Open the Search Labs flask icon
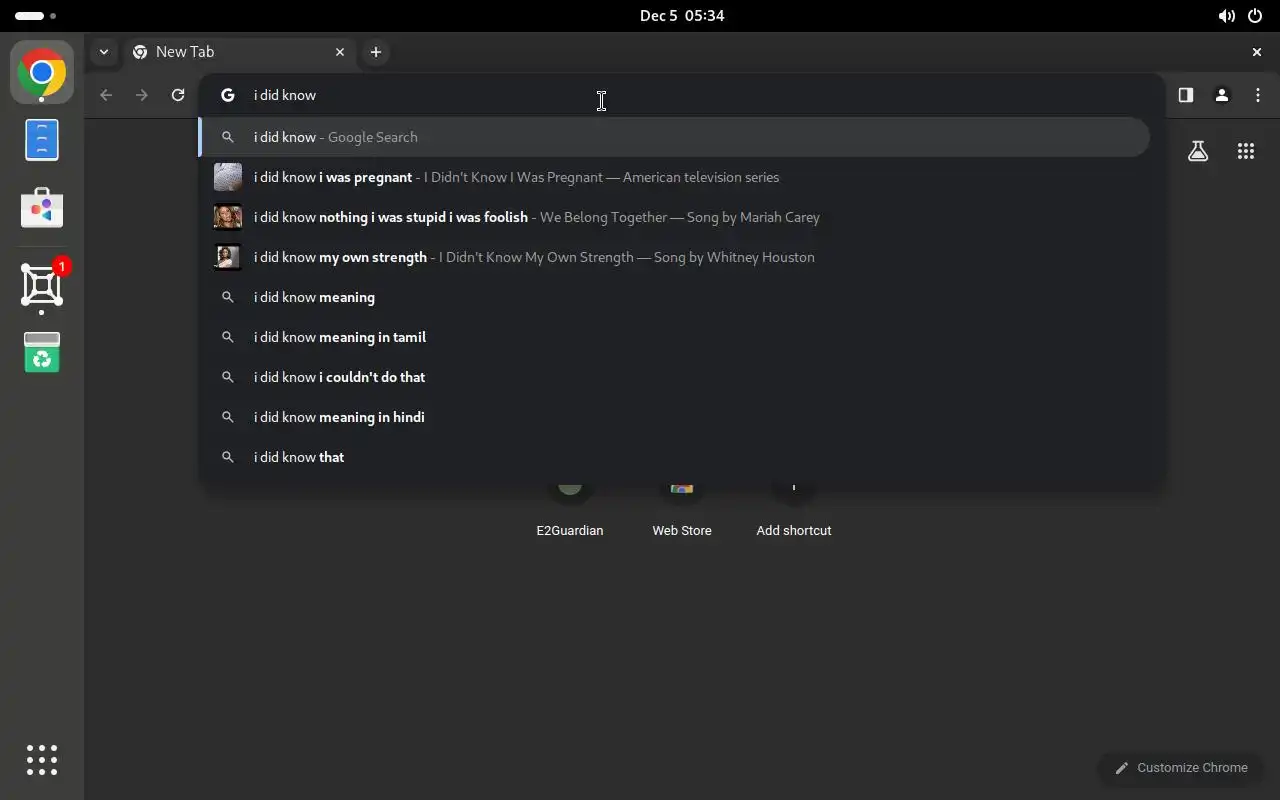This screenshot has height=800, width=1280. pyautogui.click(x=1198, y=151)
